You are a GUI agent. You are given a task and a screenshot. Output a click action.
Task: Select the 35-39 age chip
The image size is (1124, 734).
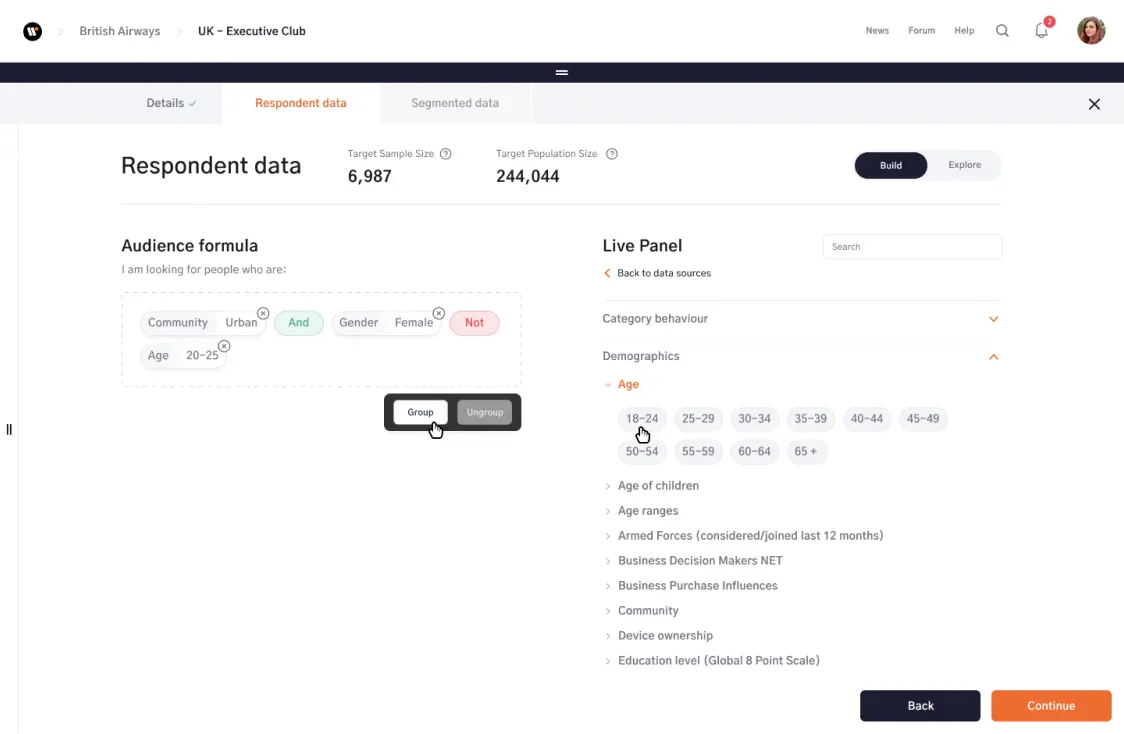pyautogui.click(x=811, y=419)
